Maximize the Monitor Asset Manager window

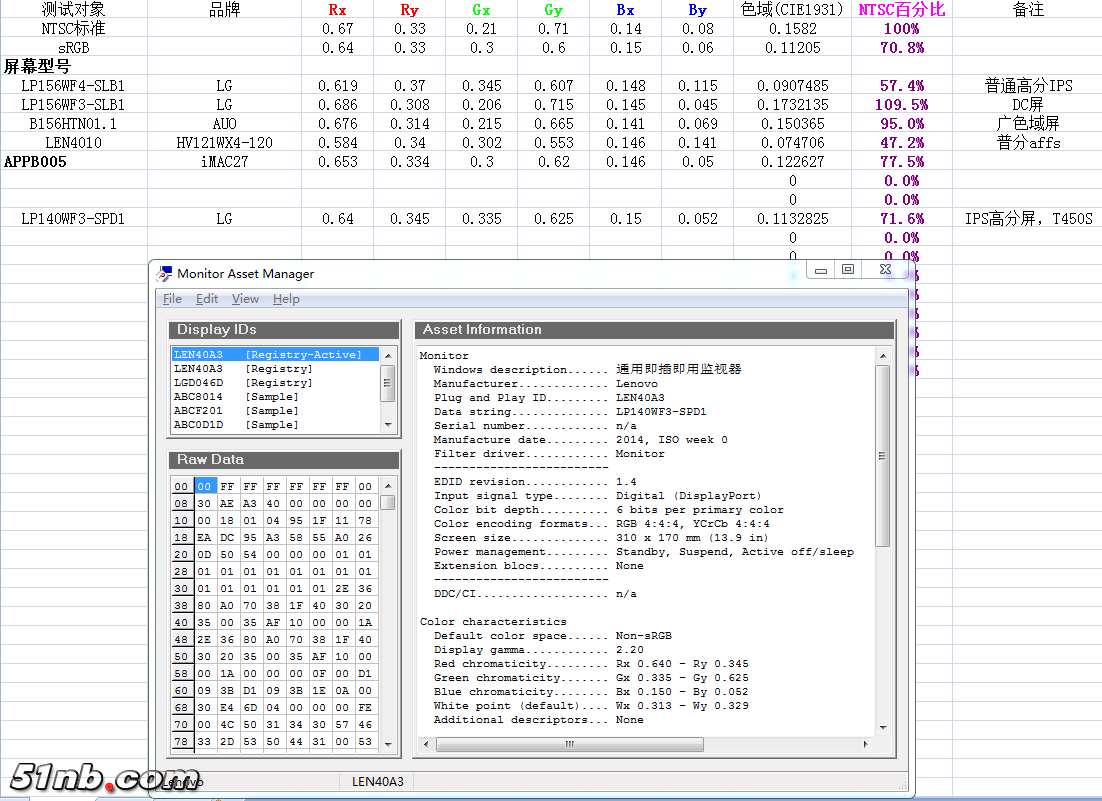pos(848,270)
